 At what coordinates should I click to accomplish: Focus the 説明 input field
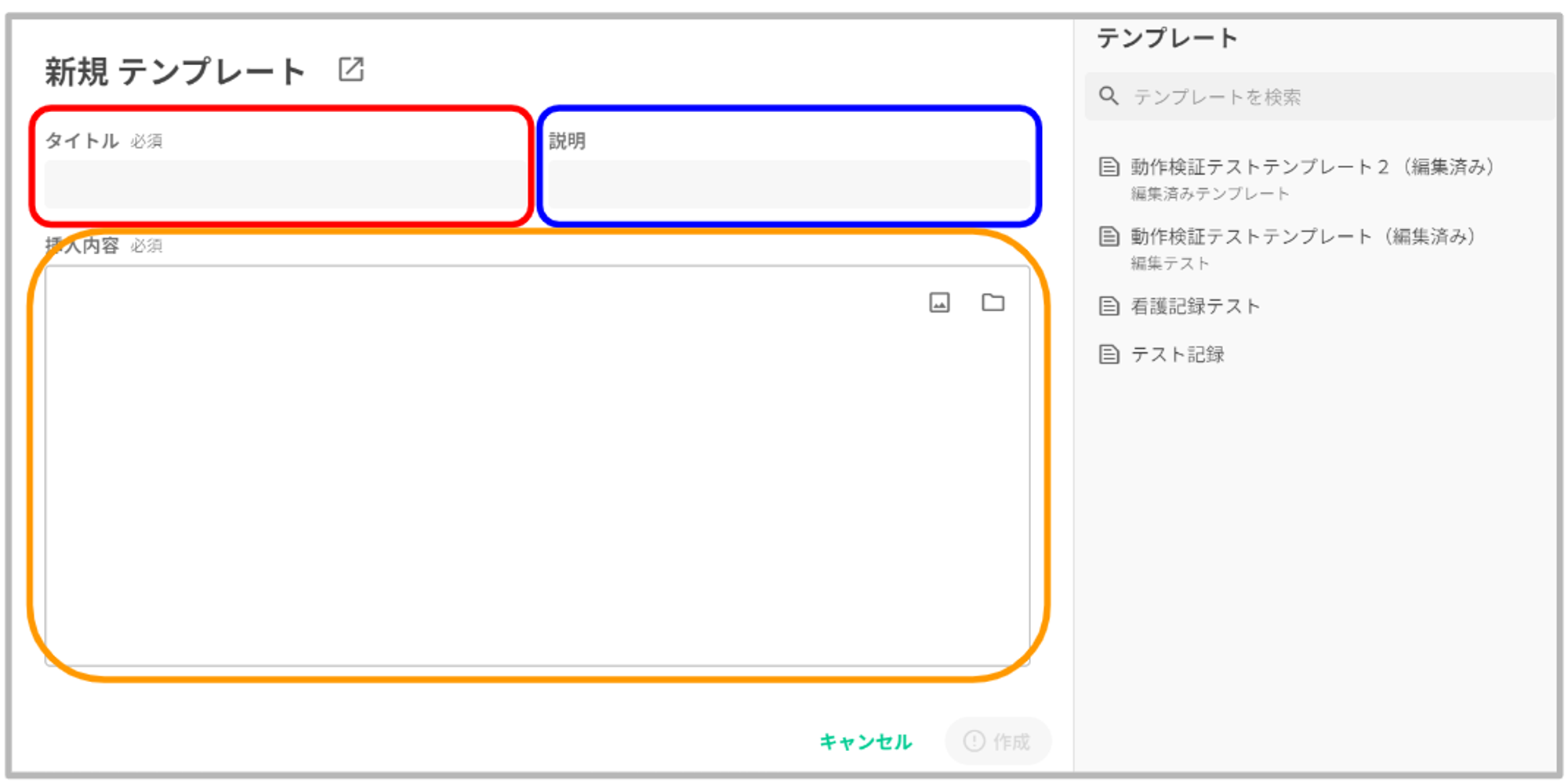pos(789,184)
